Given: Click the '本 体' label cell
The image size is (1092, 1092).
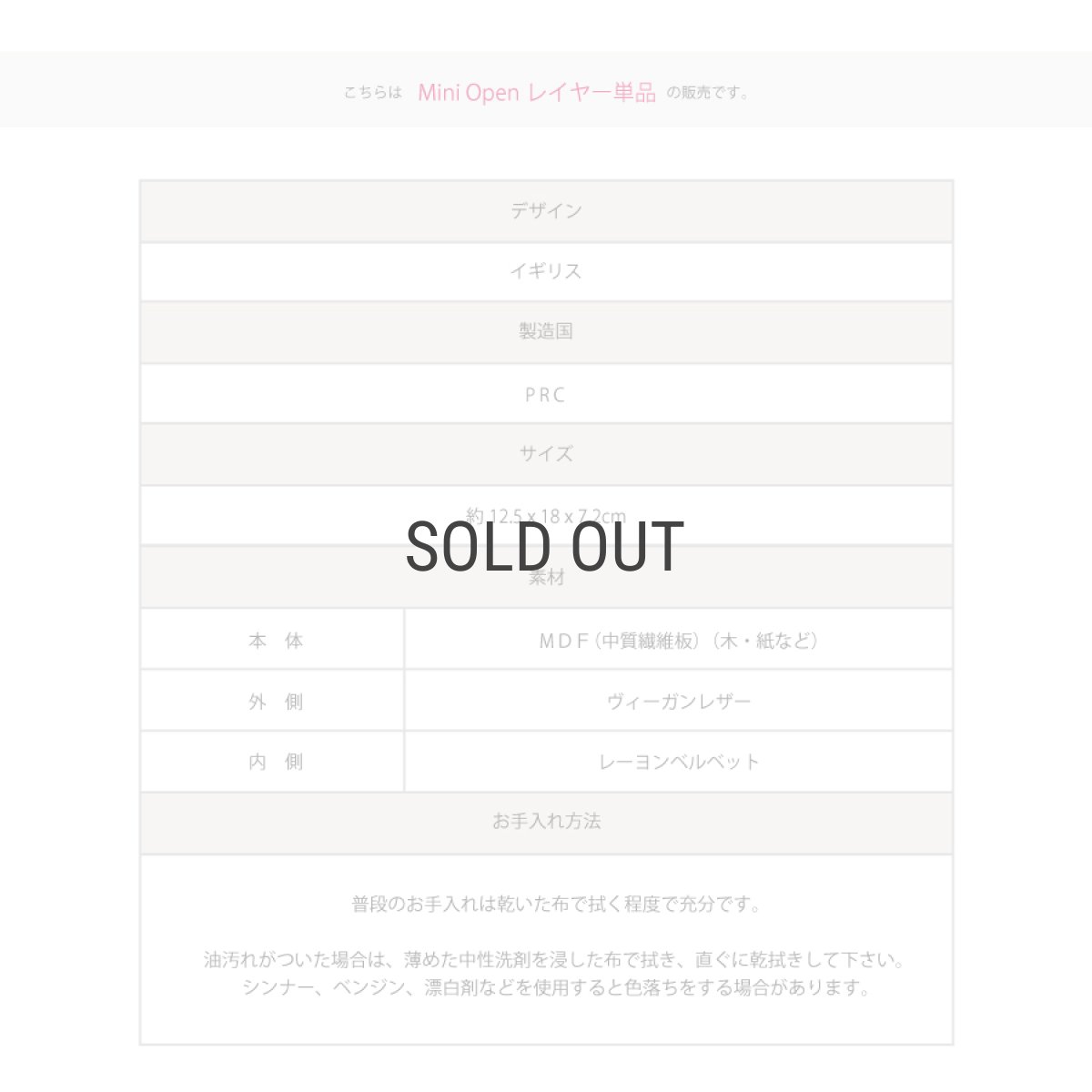Looking at the screenshot, I should coord(275,641).
